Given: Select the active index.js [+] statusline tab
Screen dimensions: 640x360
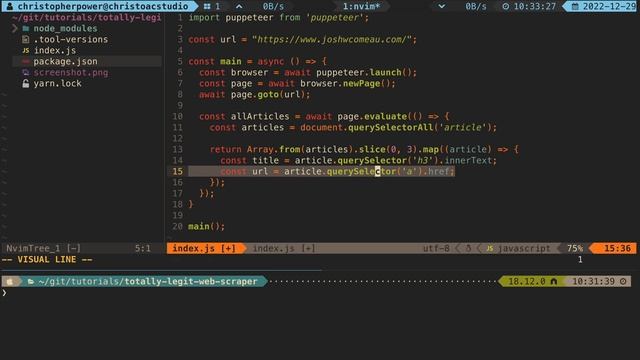Looking at the screenshot, I should point(204,248).
